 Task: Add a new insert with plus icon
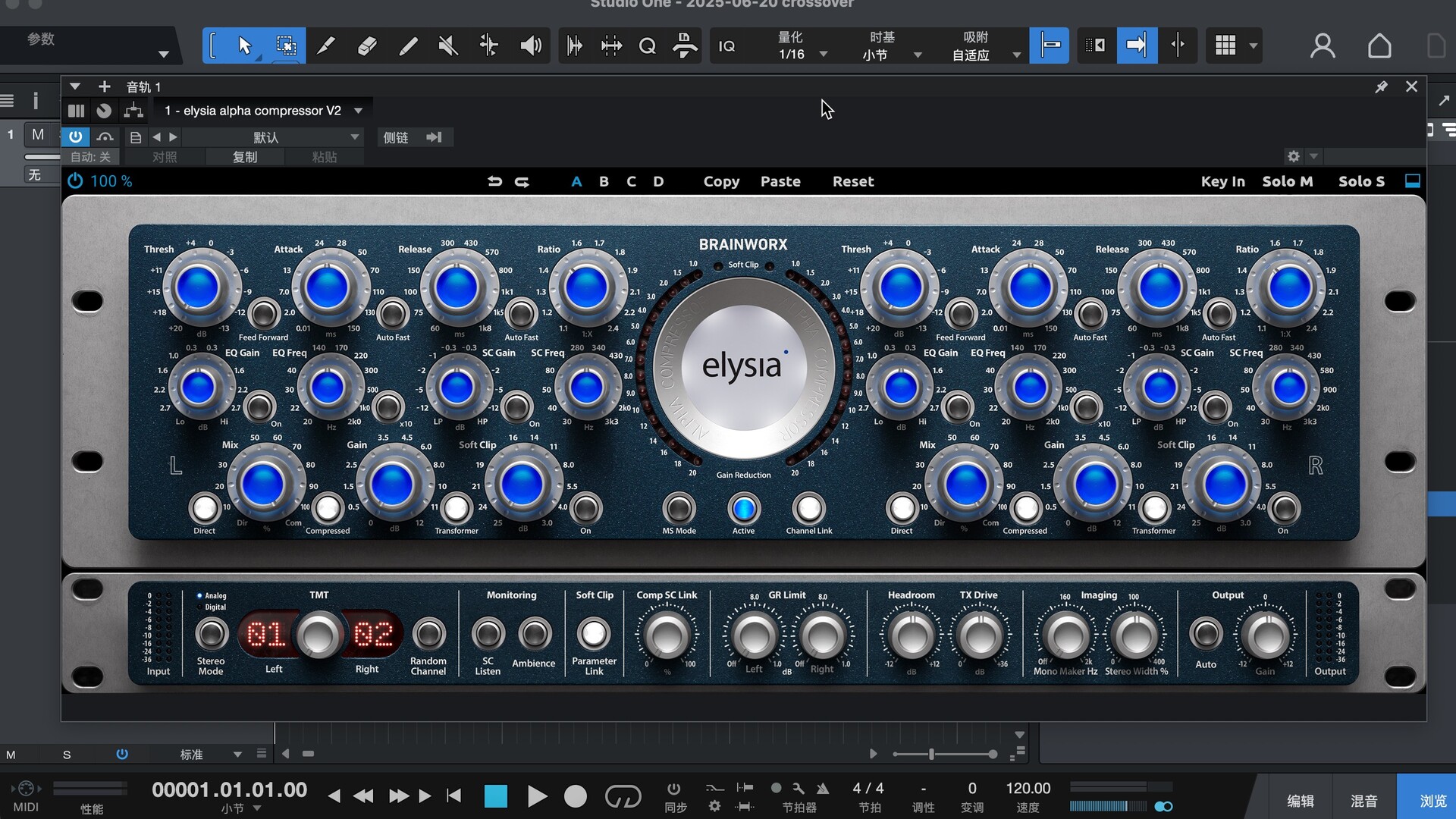[x=105, y=86]
